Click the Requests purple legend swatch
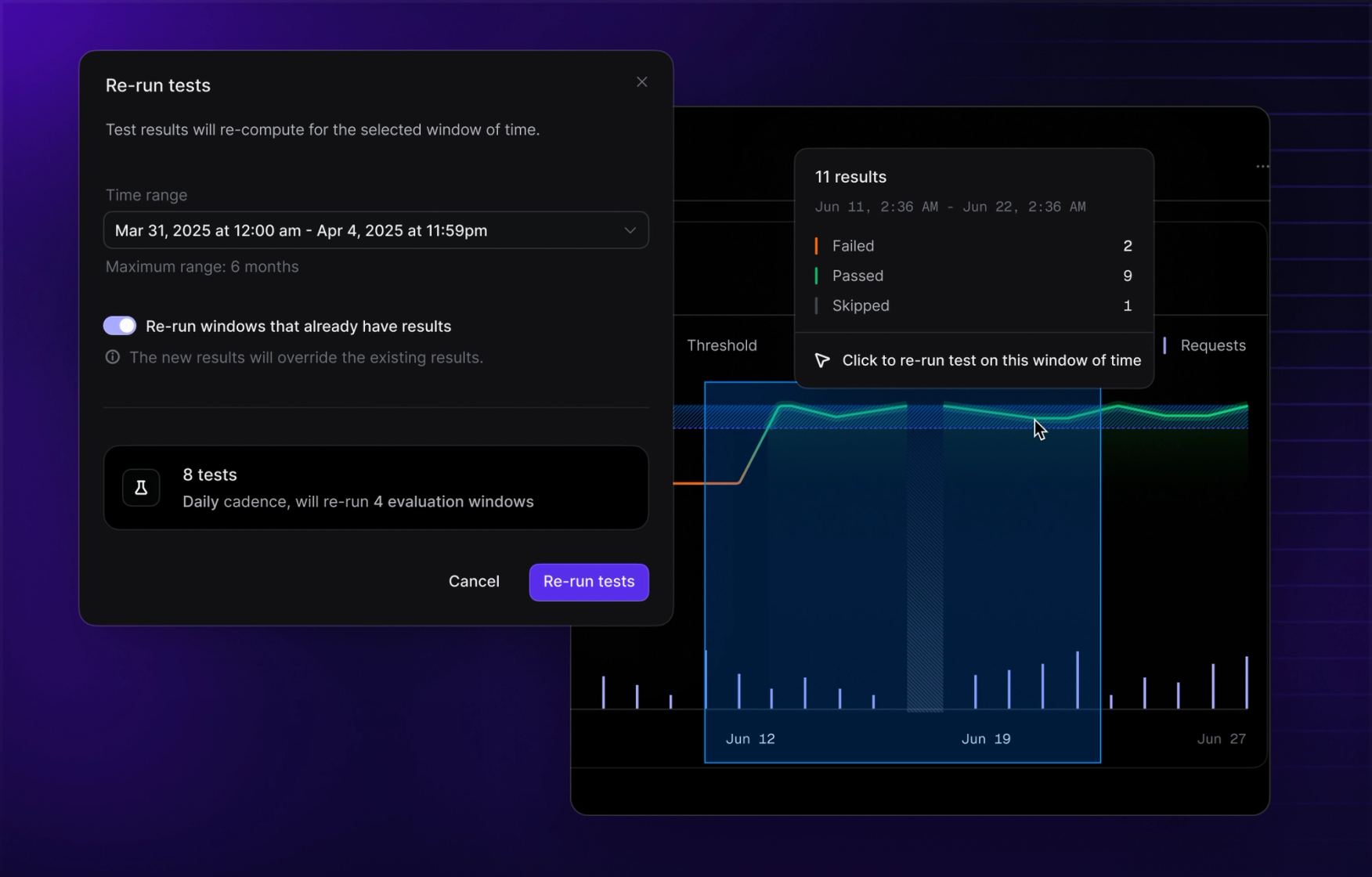The height and width of the screenshot is (877, 1372). (x=1164, y=345)
